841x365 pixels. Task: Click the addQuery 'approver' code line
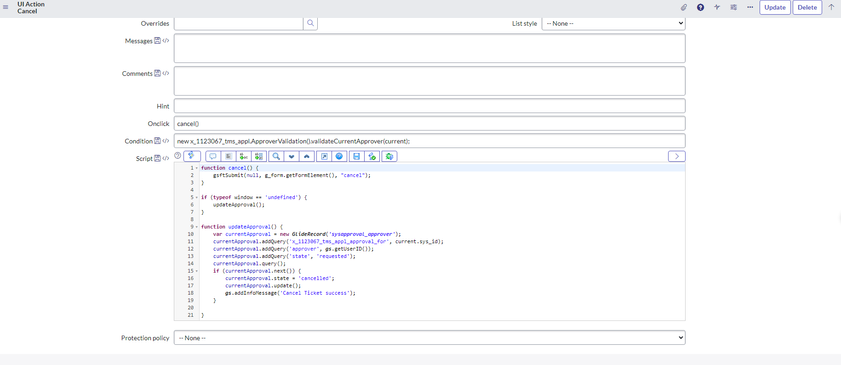[293, 249]
